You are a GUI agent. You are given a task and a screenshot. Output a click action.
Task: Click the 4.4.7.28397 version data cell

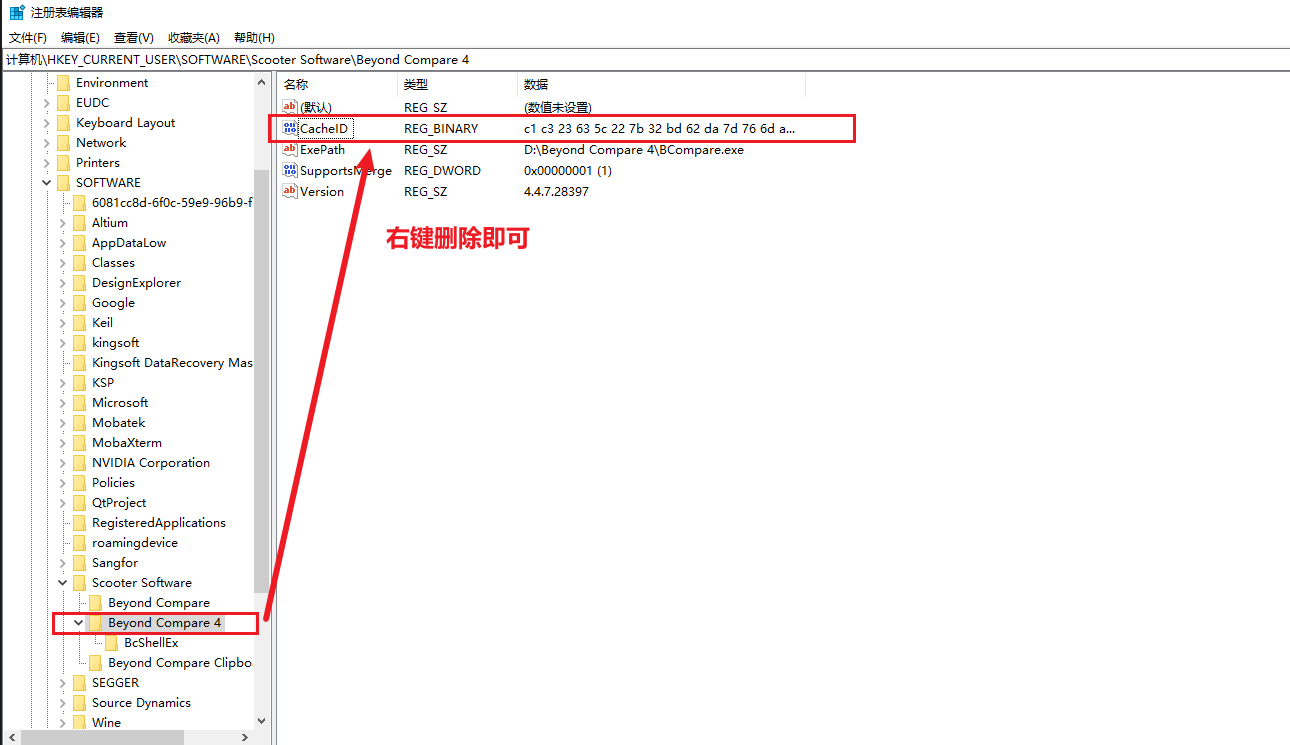point(557,191)
